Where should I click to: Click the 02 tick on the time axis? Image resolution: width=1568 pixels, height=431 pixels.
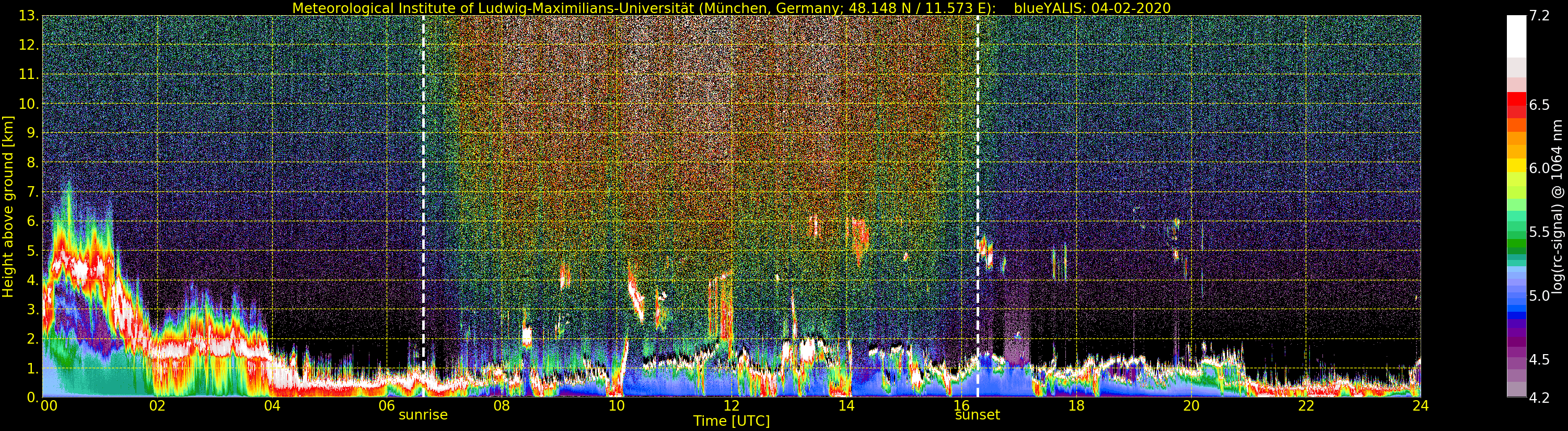(x=157, y=405)
